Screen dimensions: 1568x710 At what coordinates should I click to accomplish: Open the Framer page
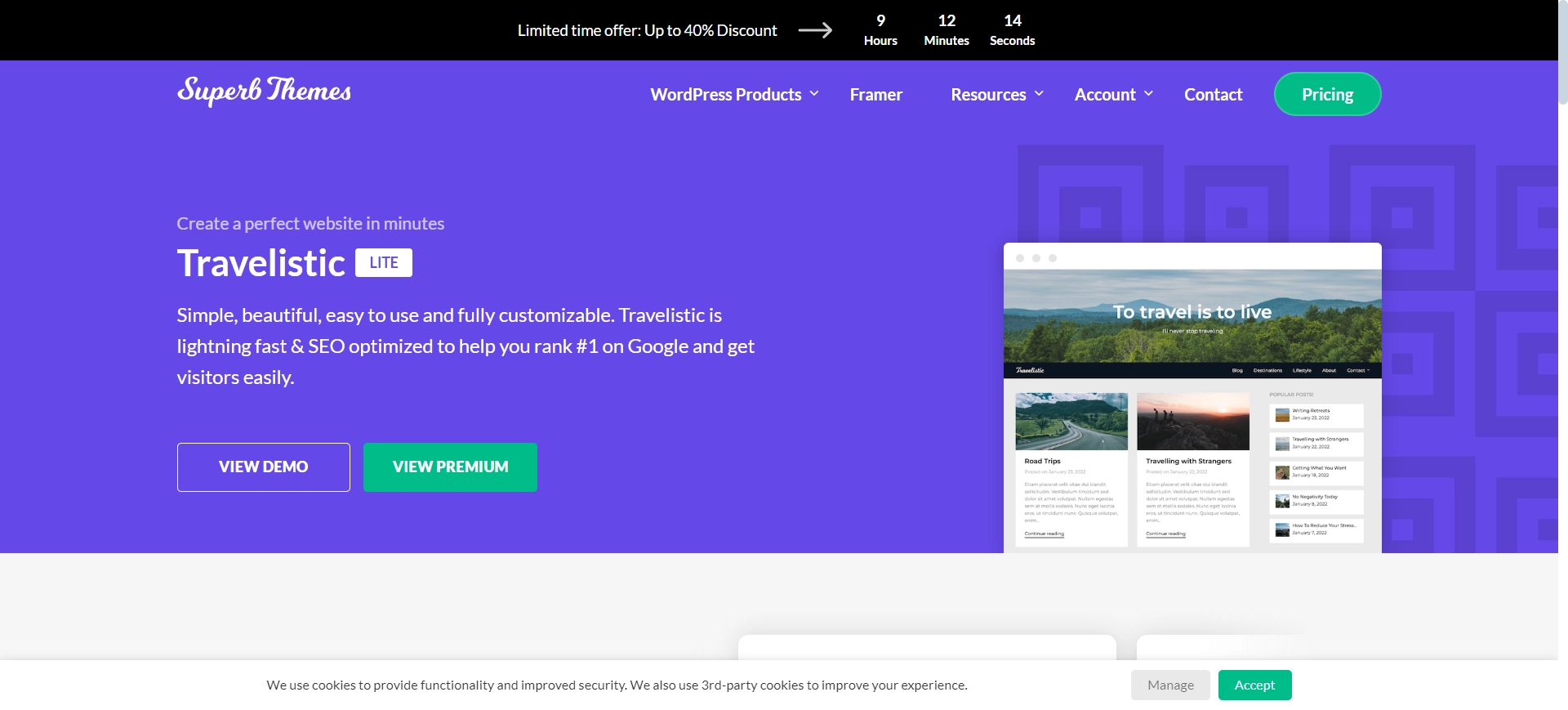(875, 95)
